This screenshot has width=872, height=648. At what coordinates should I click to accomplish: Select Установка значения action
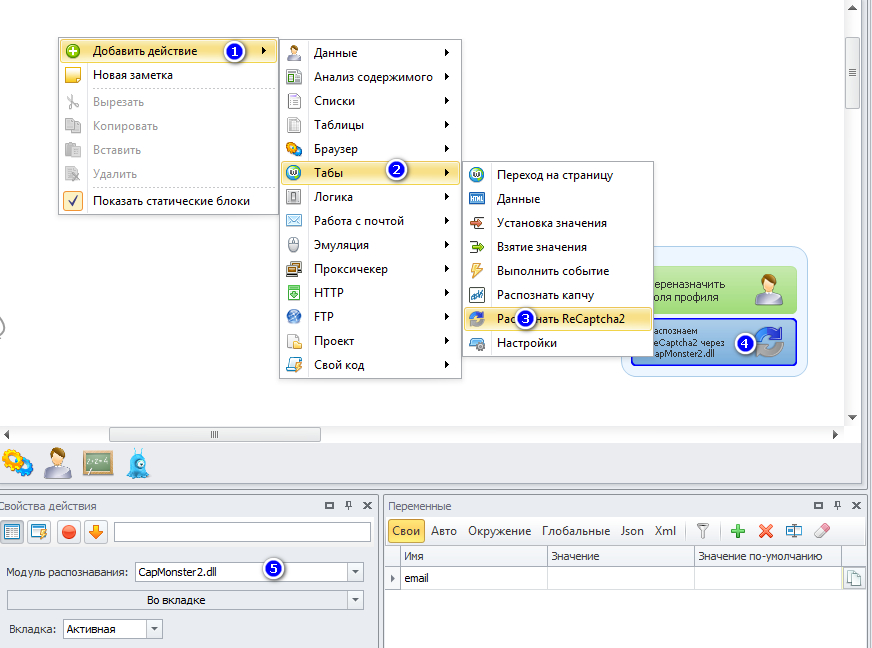[557, 222]
